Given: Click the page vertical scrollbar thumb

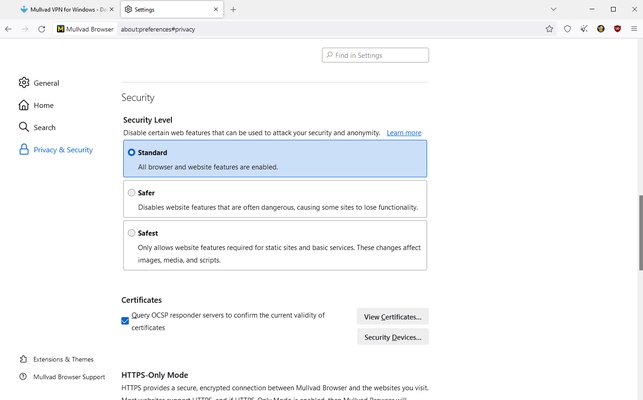Looking at the screenshot, I should tap(641, 233).
